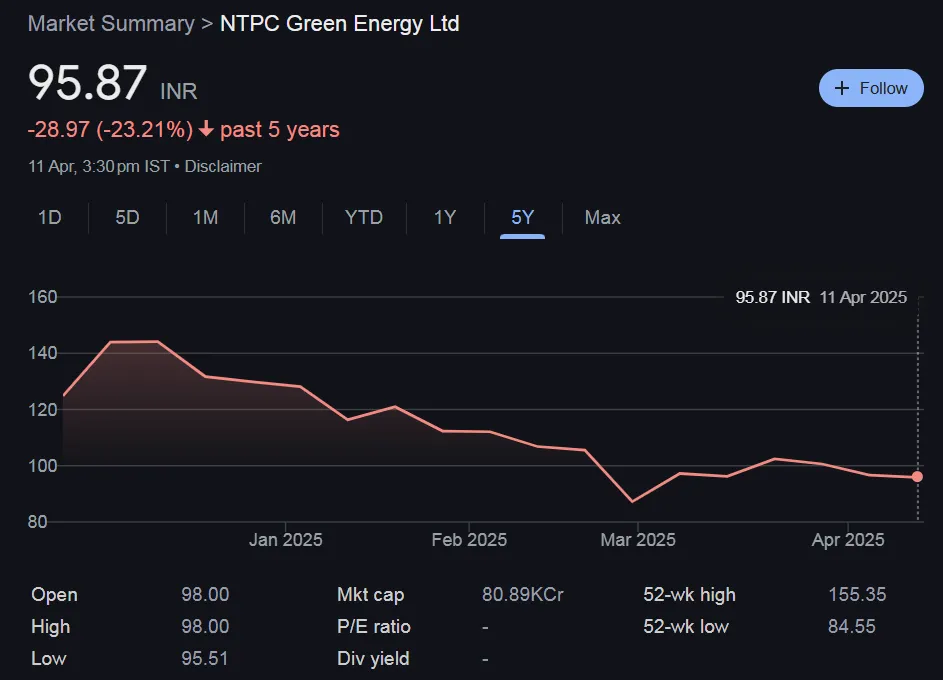Click the 52-wk high value 155.35

(x=857, y=595)
